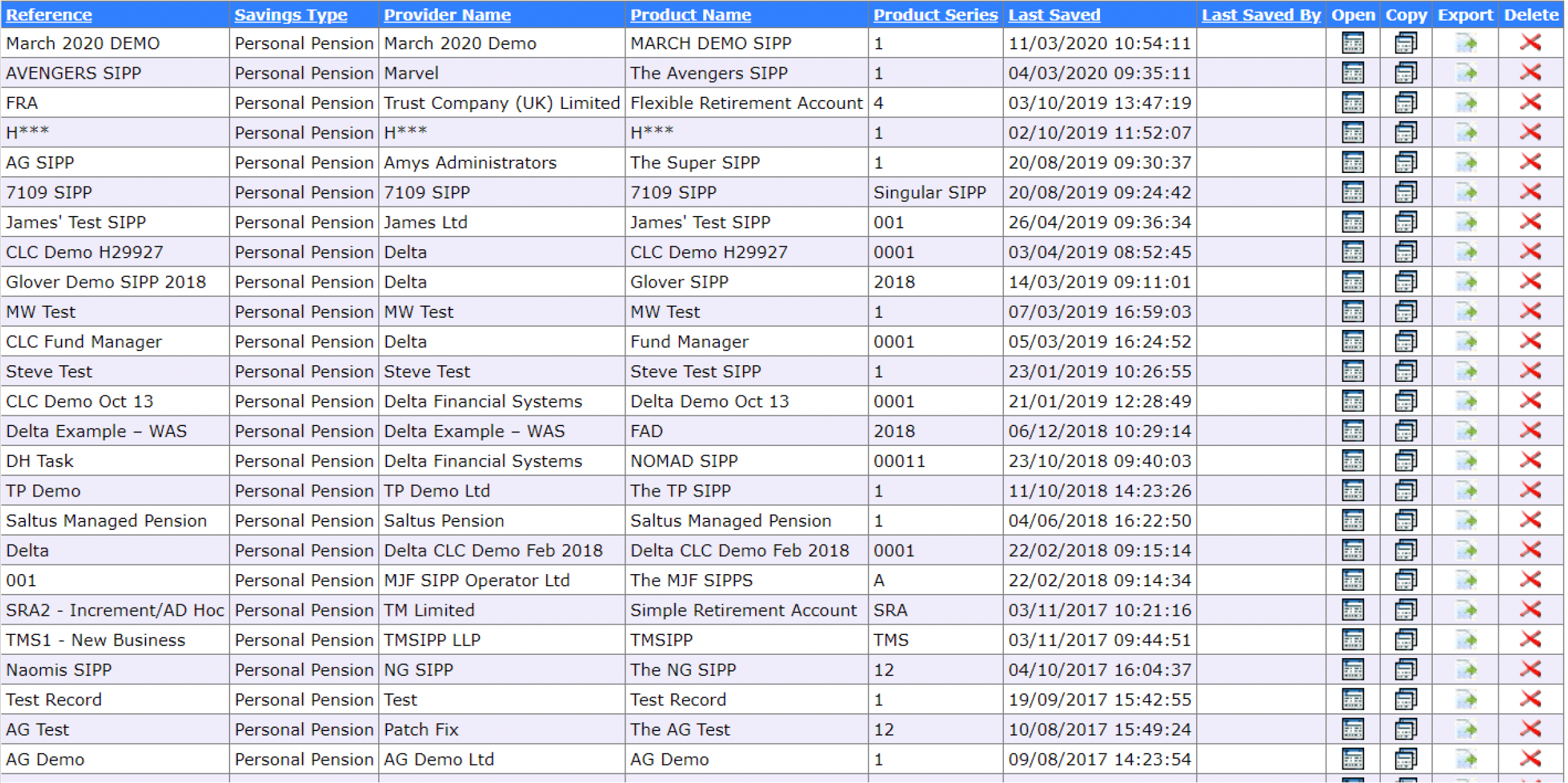
Task: Delete the H*** record
Action: tap(1530, 133)
